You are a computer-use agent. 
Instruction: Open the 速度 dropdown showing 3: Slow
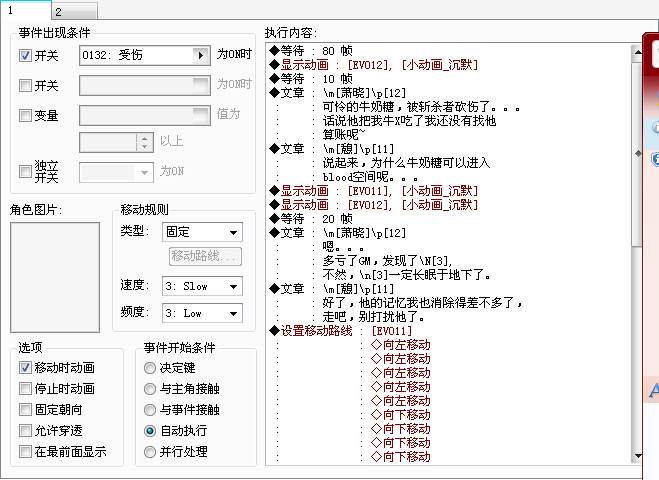(202, 287)
